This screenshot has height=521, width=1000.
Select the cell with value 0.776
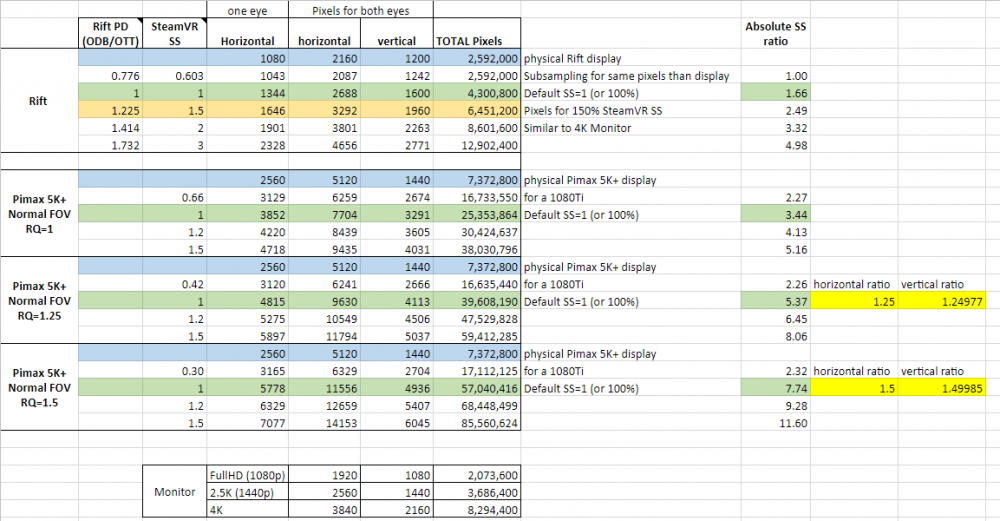110,76
